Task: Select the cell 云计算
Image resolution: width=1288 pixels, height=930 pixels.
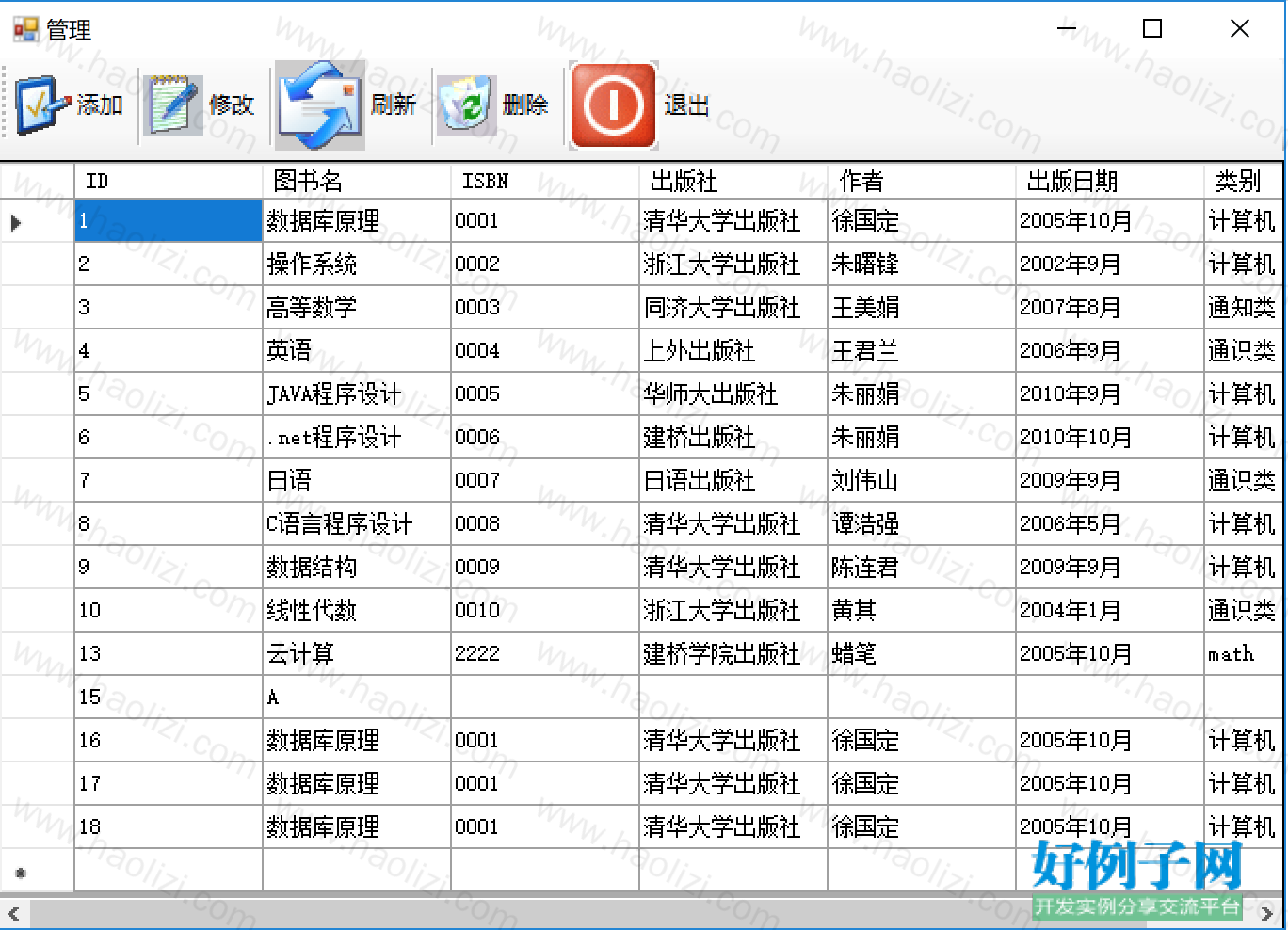Action: [x=357, y=654]
